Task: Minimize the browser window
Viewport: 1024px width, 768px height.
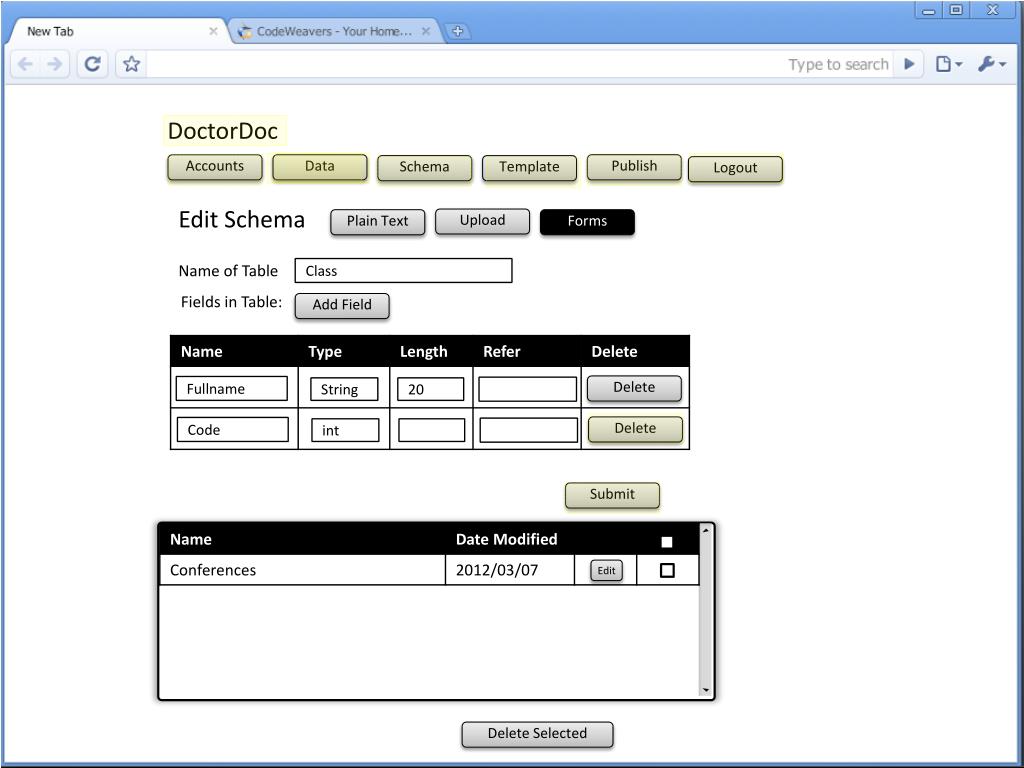Action: pos(929,10)
